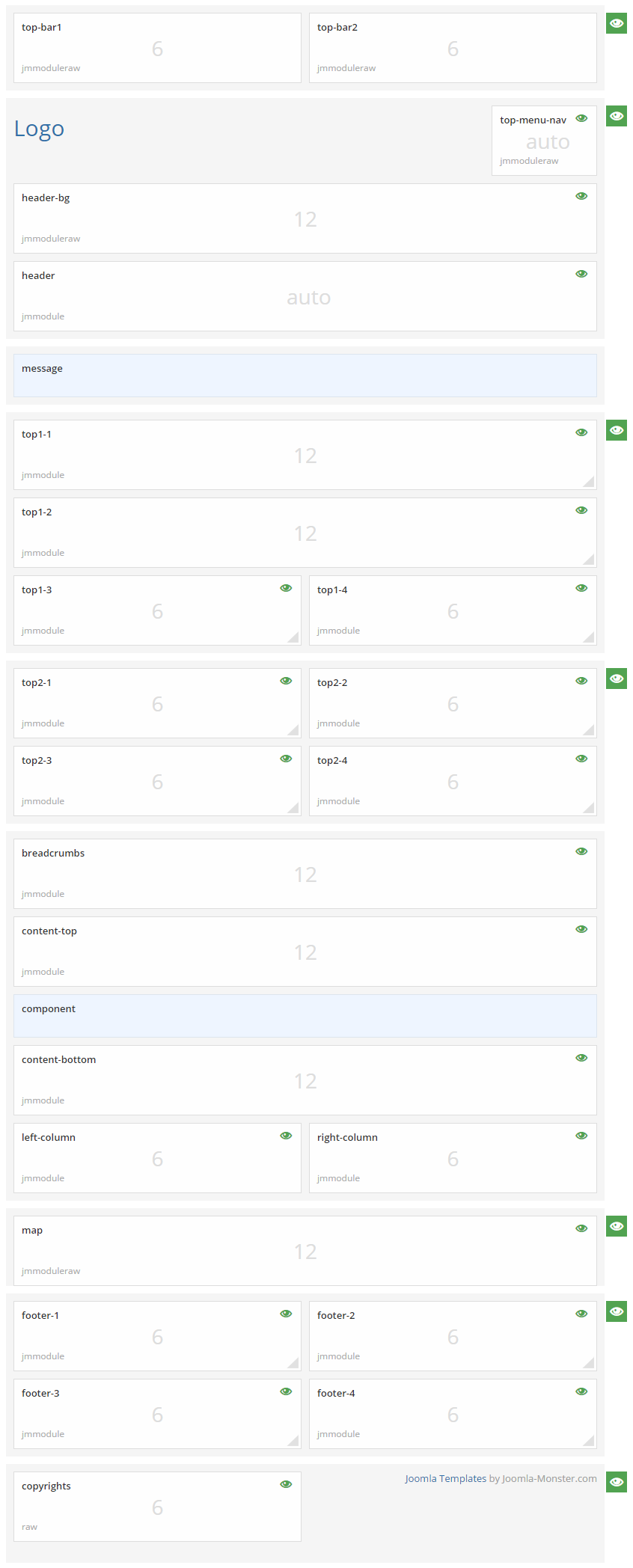Toggle visibility of top1-2 position
Image resolution: width=633 pixels, height=1568 pixels.
pyautogui.click(x=581, y=510)
